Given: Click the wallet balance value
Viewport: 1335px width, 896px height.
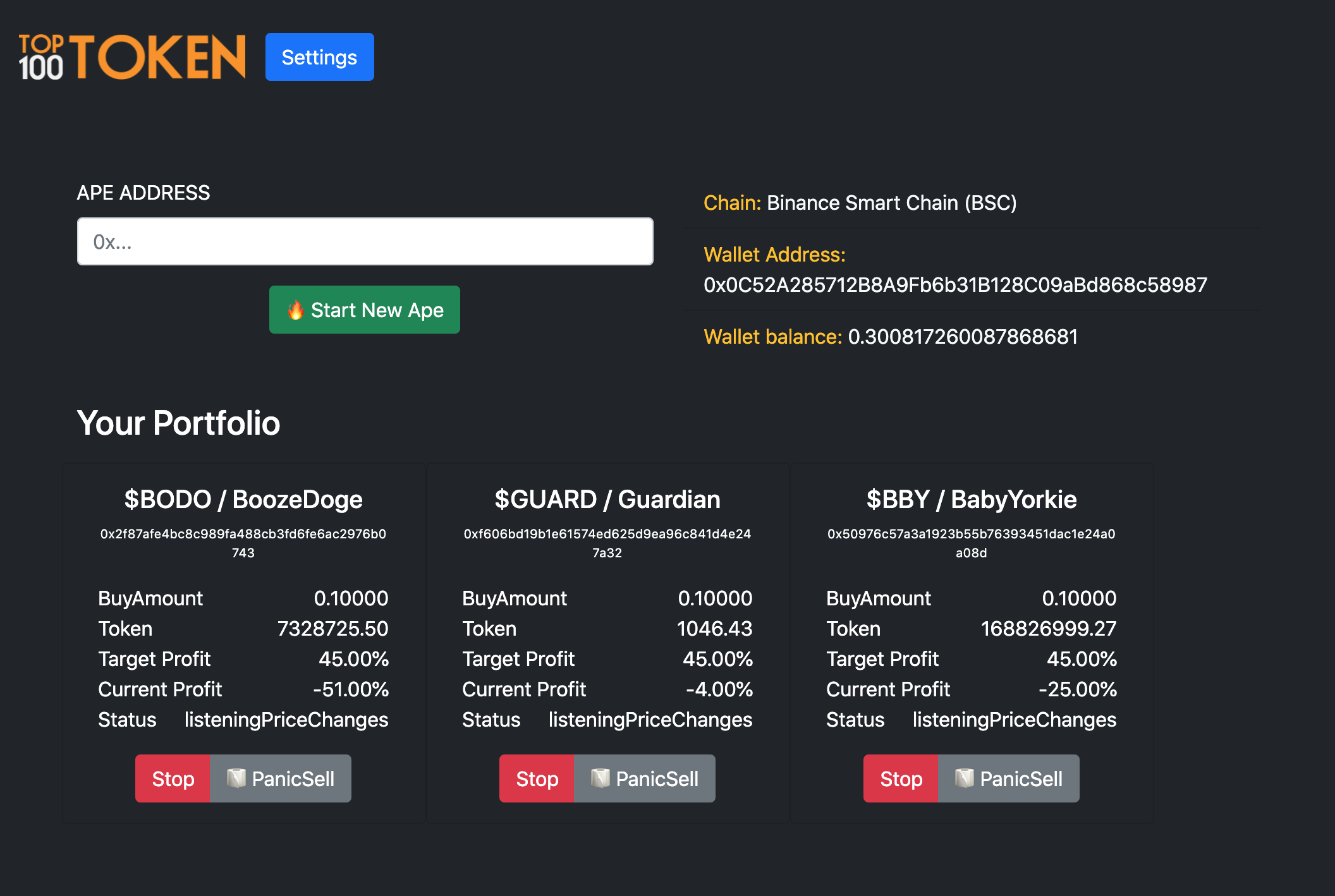Looking at the screenshot, I should point(962,337).
